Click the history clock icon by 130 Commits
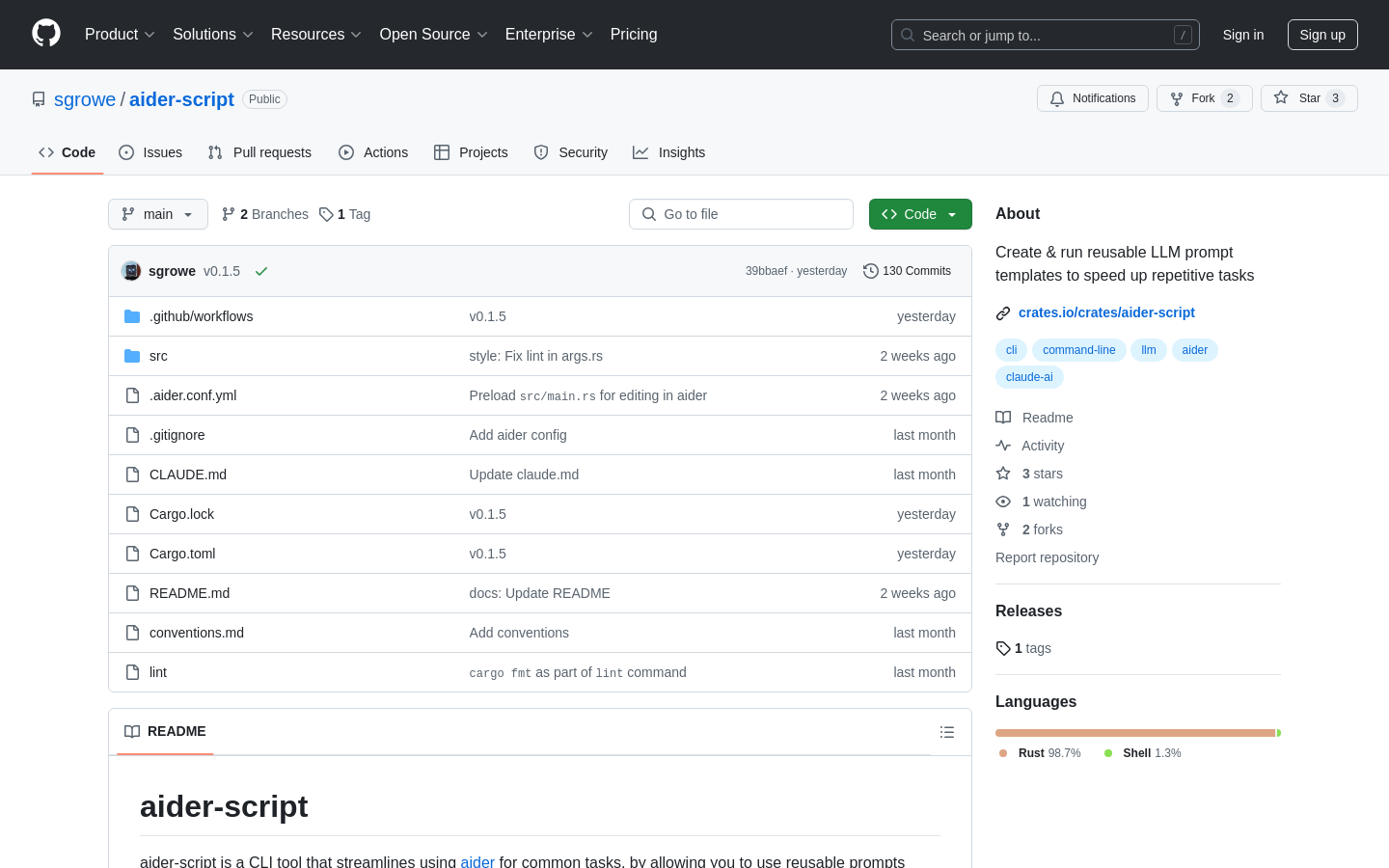1389x868 pixels. click(x=871, y=271)
